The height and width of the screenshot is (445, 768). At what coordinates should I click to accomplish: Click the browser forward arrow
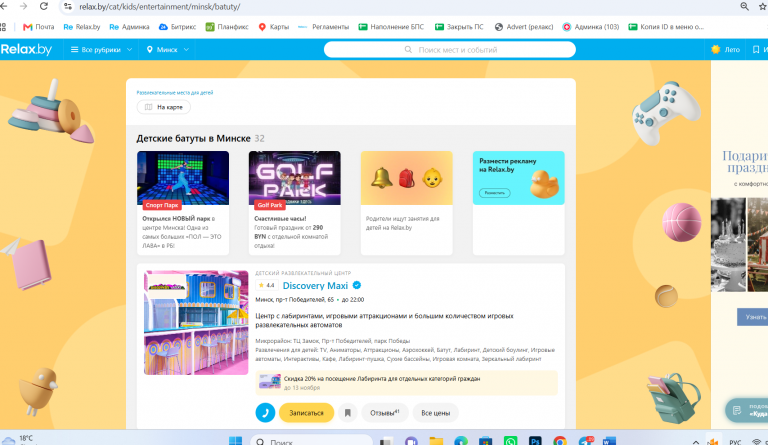tap(23, 6)
